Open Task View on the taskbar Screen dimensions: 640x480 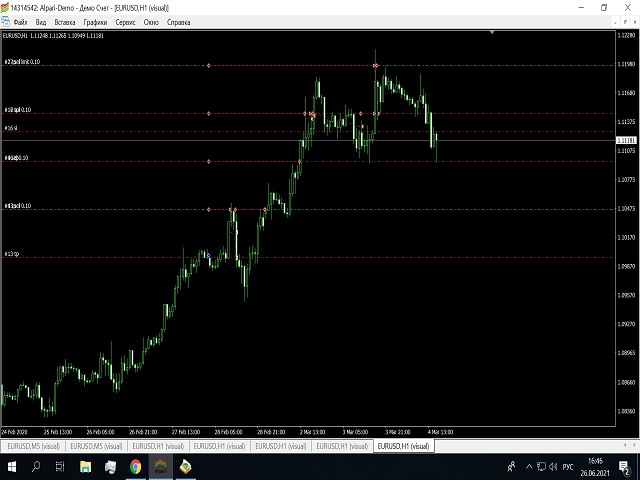click(x=60, y=467)
